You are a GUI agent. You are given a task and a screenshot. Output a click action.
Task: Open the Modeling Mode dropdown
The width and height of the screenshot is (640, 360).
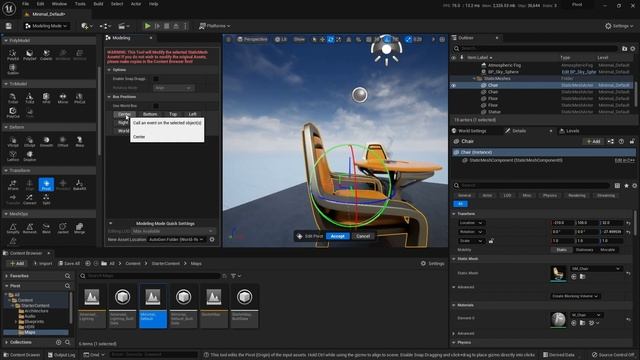pyautogui.click(x=47, y=26)
